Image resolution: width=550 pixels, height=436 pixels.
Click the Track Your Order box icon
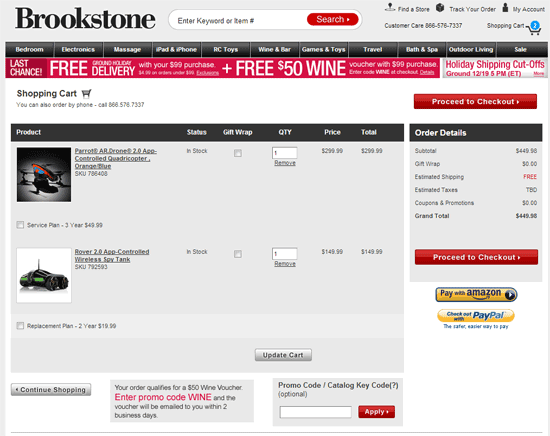pyautogui.click(x=440, y=7)
